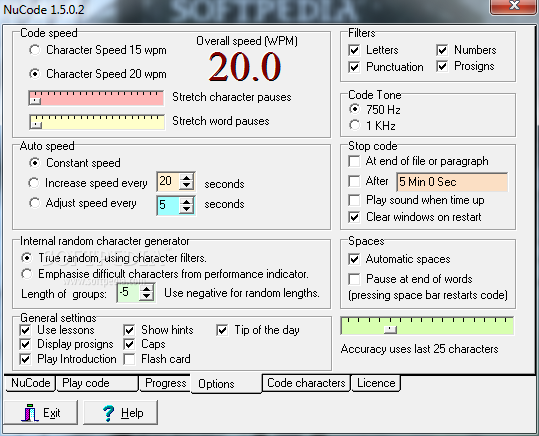
Task: Toggle Caps checkbox
Action: pos(129,344)
